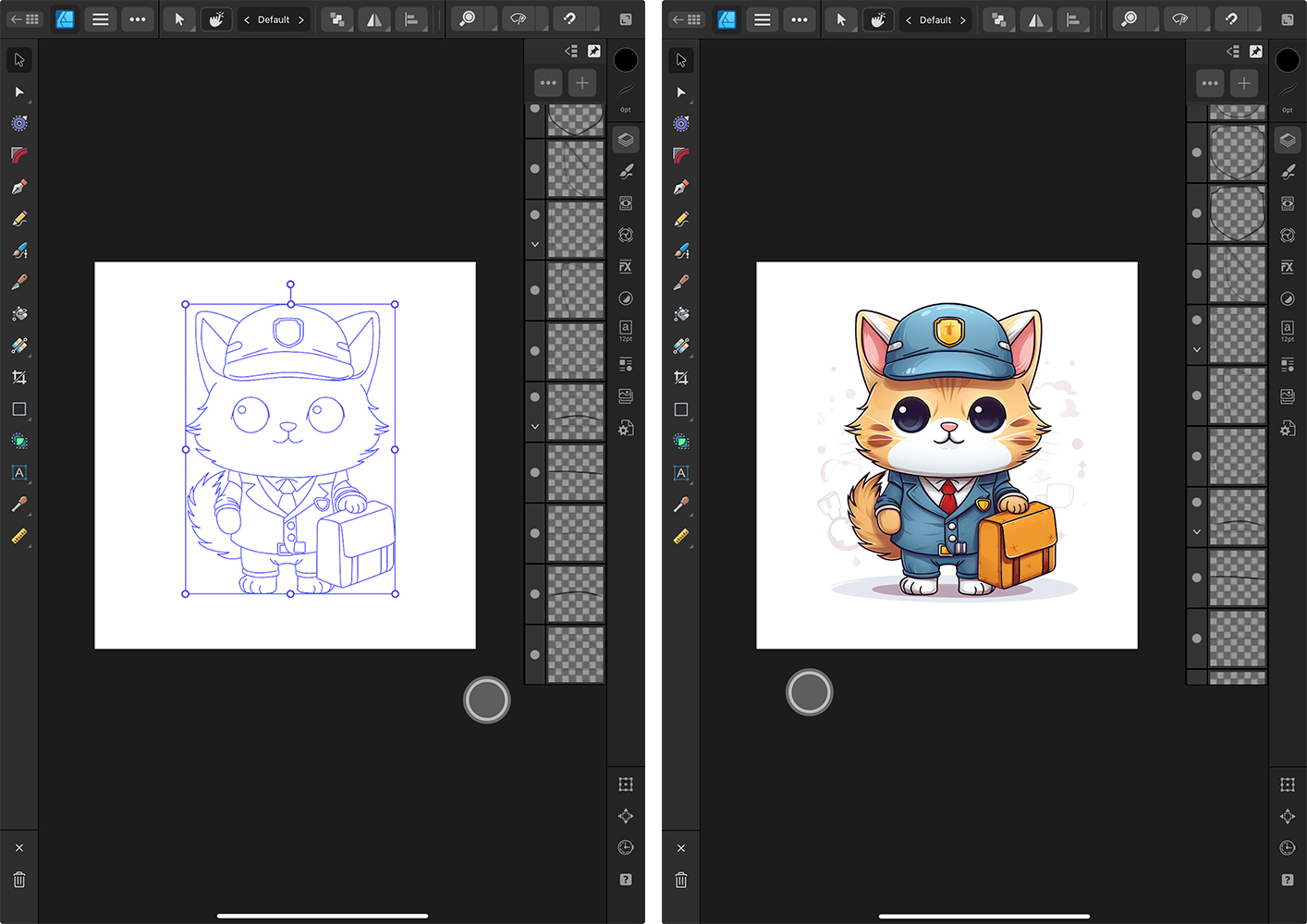Select the Pen tool in left window
Screen dimensions: 1307x924
pyautogui.click(x=19, y=187)
